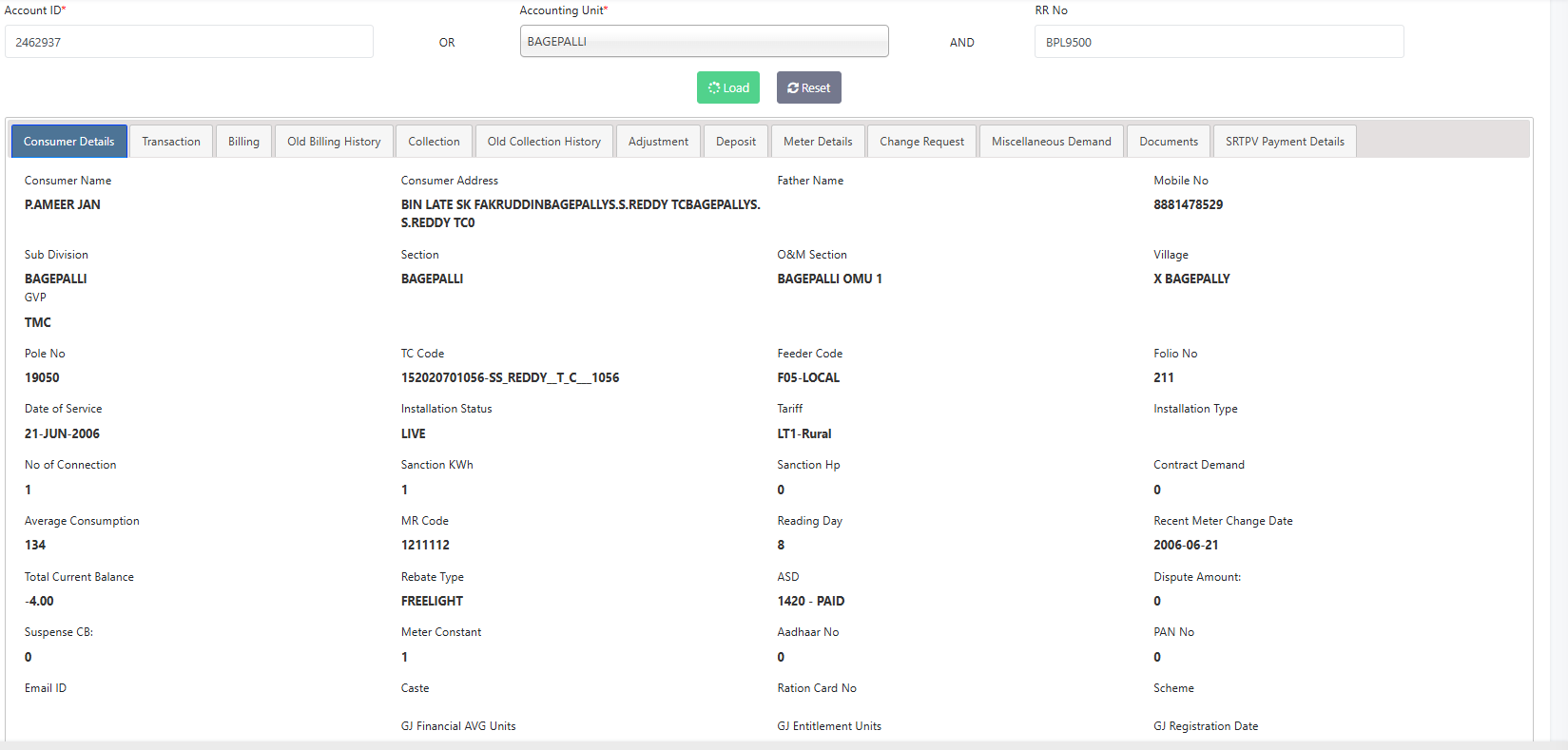Open the Accounting Unit BAGEPALLI combo box
Viewport: 1568px width, 750px height.
(705, 42)
